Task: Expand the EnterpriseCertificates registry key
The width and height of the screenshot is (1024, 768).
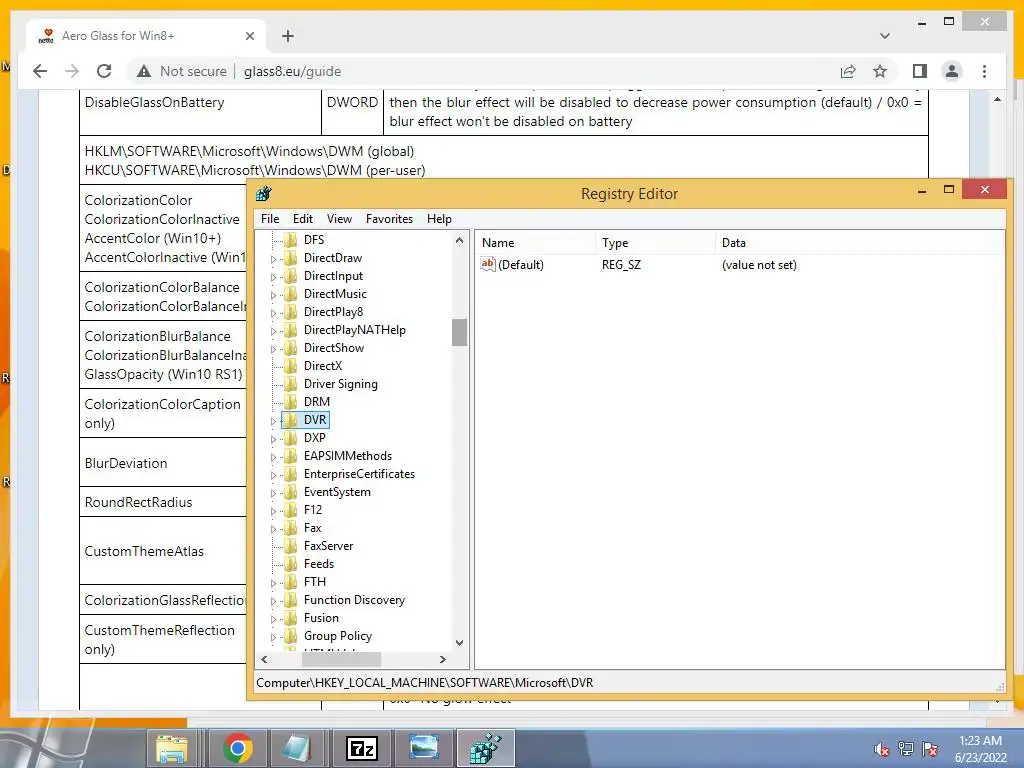Action: coord(274,475)
